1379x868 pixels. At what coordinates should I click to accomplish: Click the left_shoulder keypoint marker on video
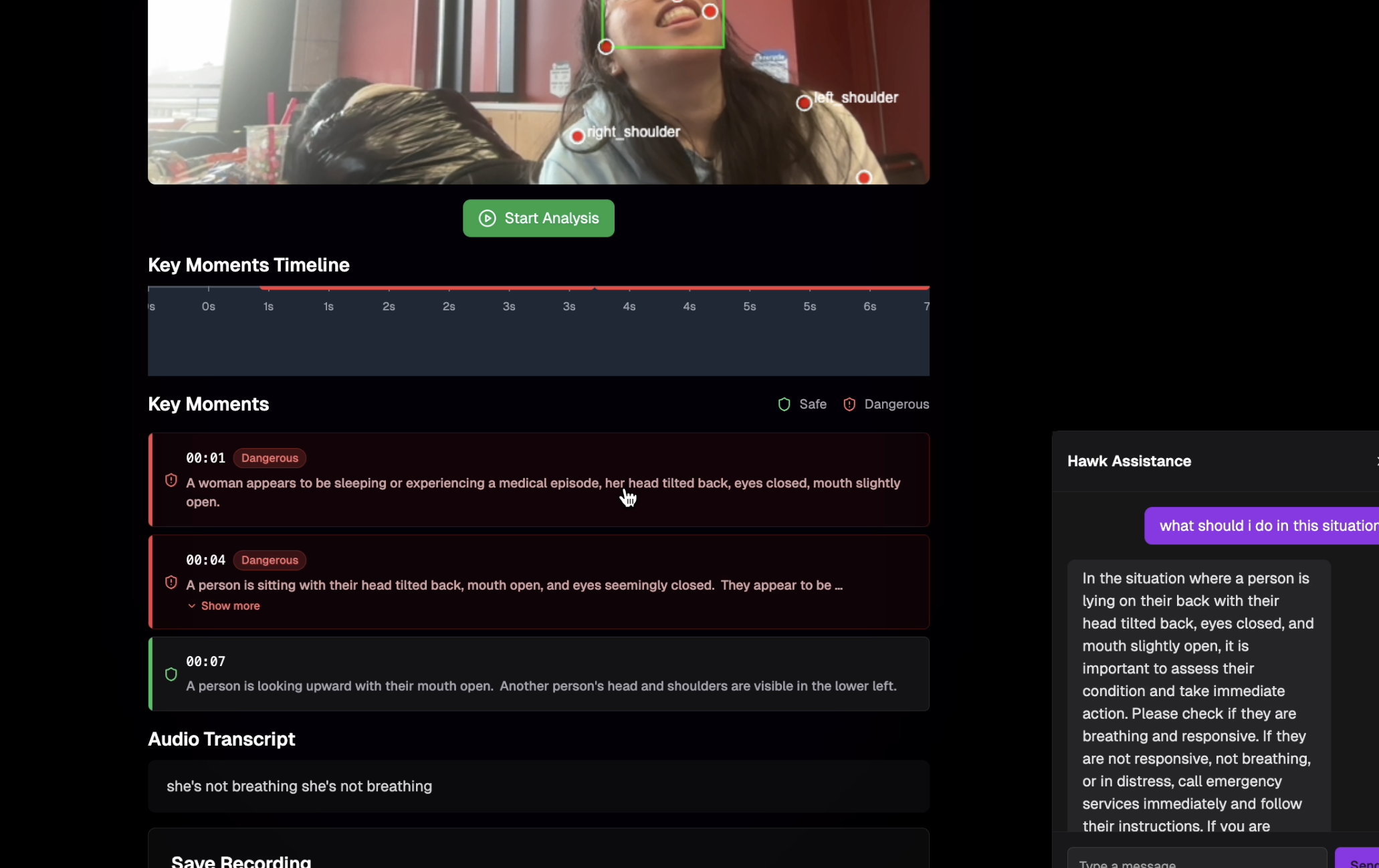(804, 103)
